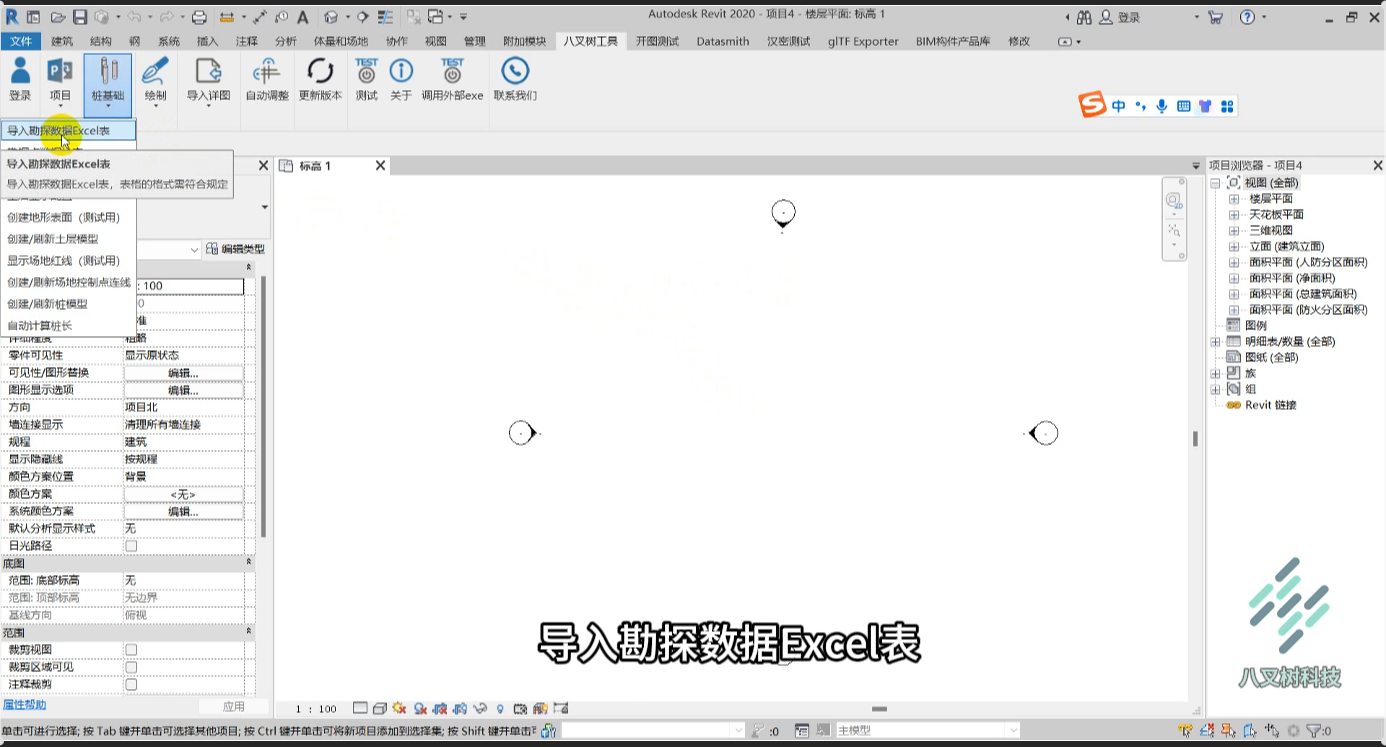This screenshot has width=1386, height=747.
Task: Open the 绘制 drawing tool
Action: coord(155,80)
